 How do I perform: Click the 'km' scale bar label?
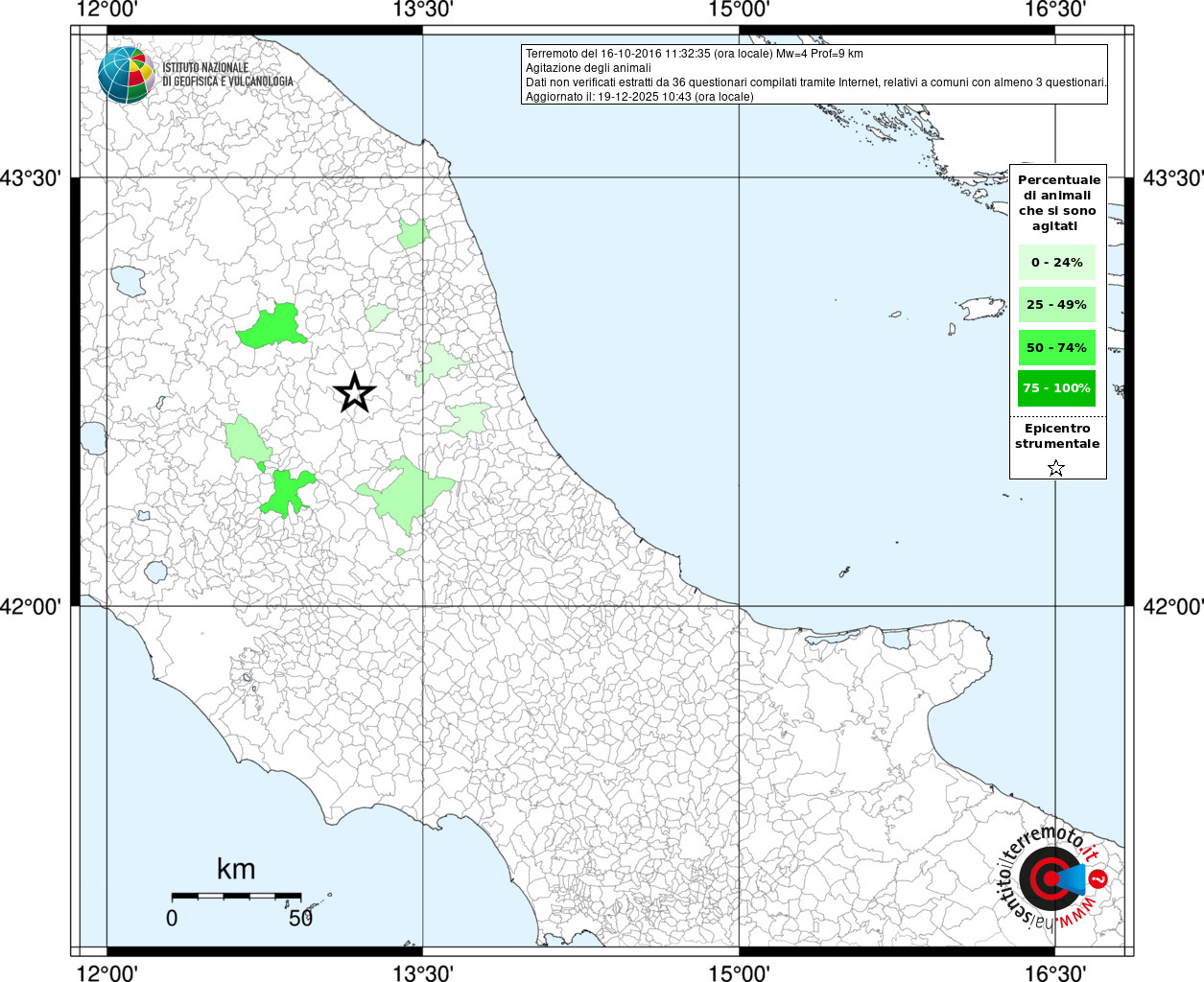236,869
